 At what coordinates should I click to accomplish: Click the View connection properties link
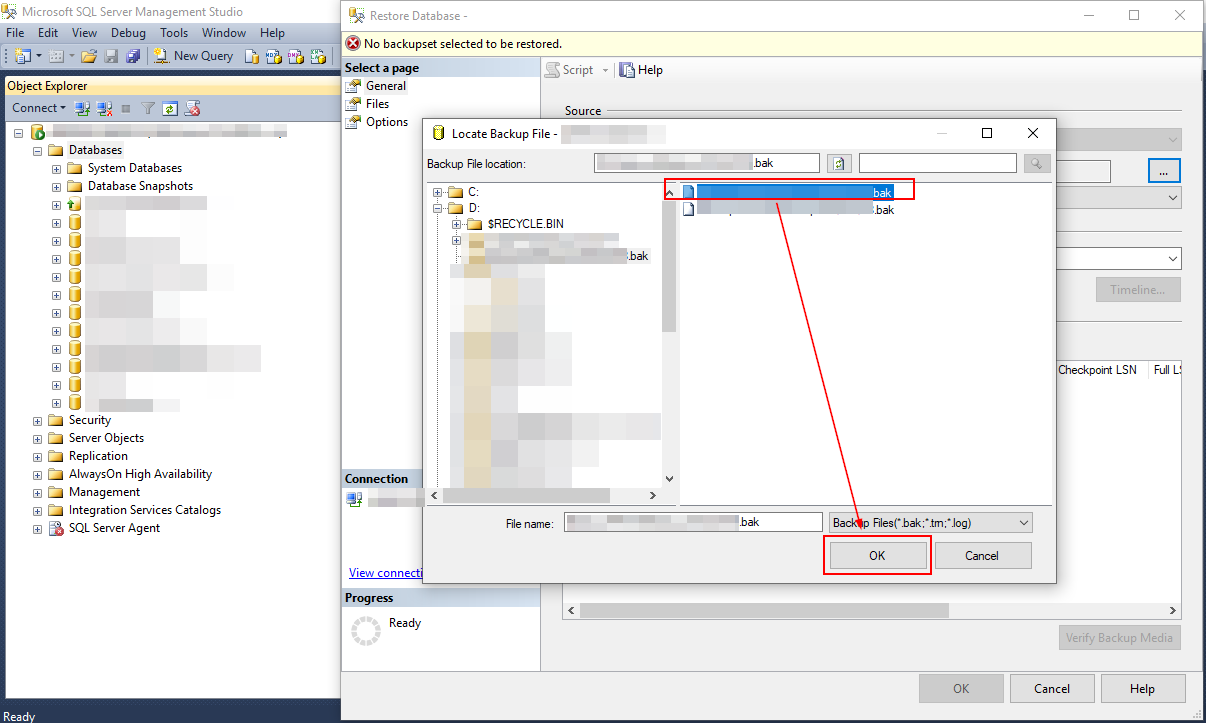tap(384, 573)
